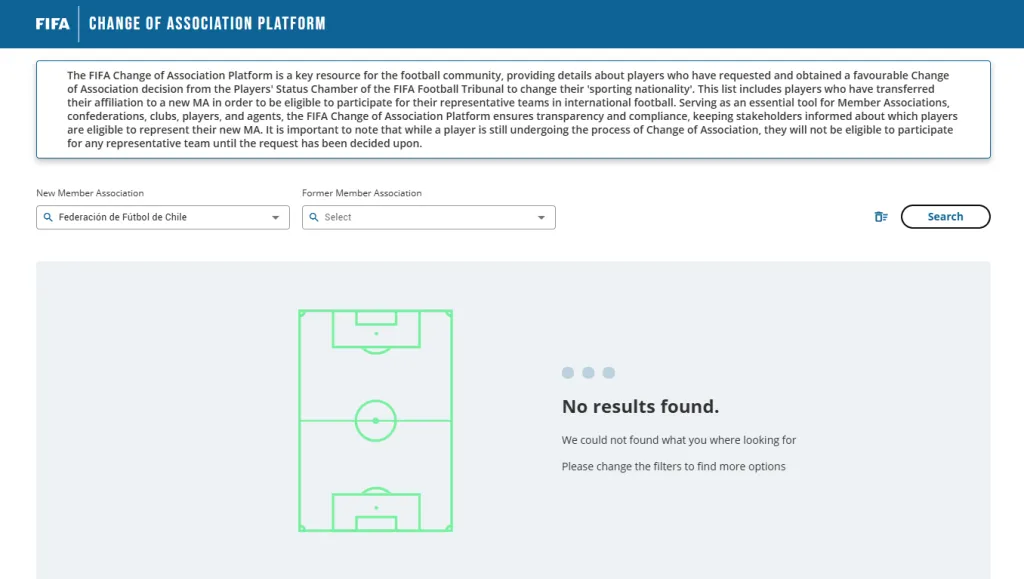The width and height of the screenshot is (1024, 579).
Task: Click the magnifier icon in New Member Association field
Action: (x=48, y=217)
